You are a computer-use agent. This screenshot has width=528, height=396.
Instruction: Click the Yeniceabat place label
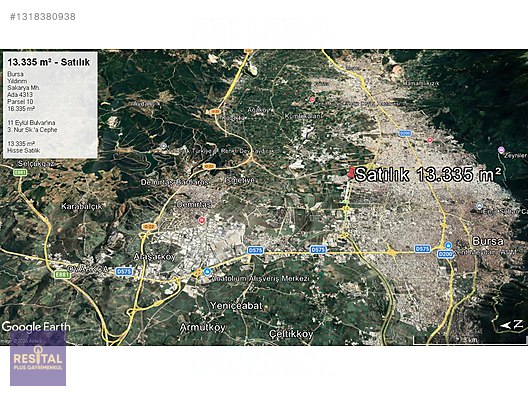236,306
